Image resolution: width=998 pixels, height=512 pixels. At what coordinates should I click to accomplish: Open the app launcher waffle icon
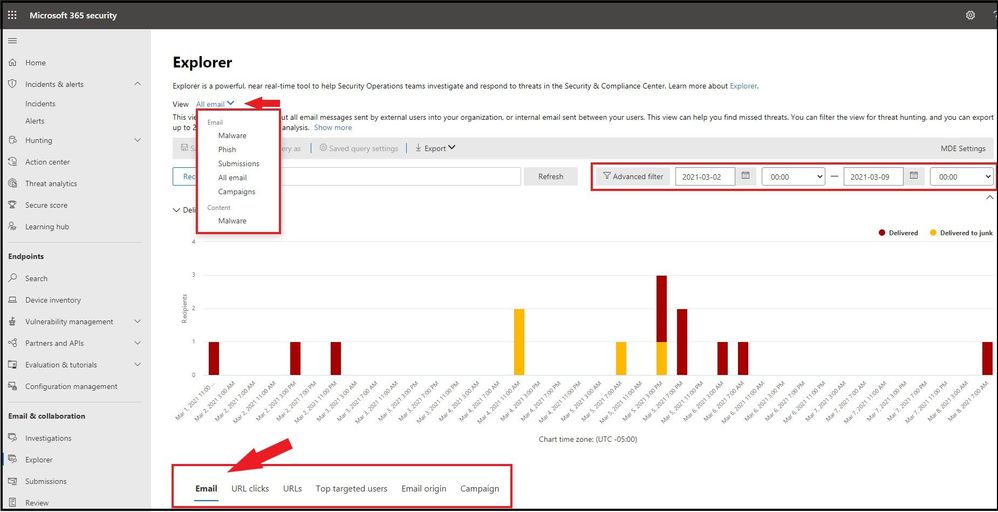click(12, 15)
